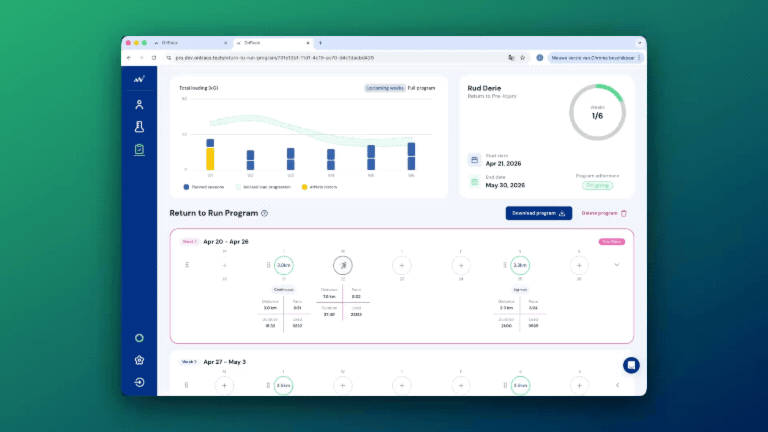The image size is (768, 432).
Task: Select the second OnTrace browser tab
Action: (x=272, y=43)
